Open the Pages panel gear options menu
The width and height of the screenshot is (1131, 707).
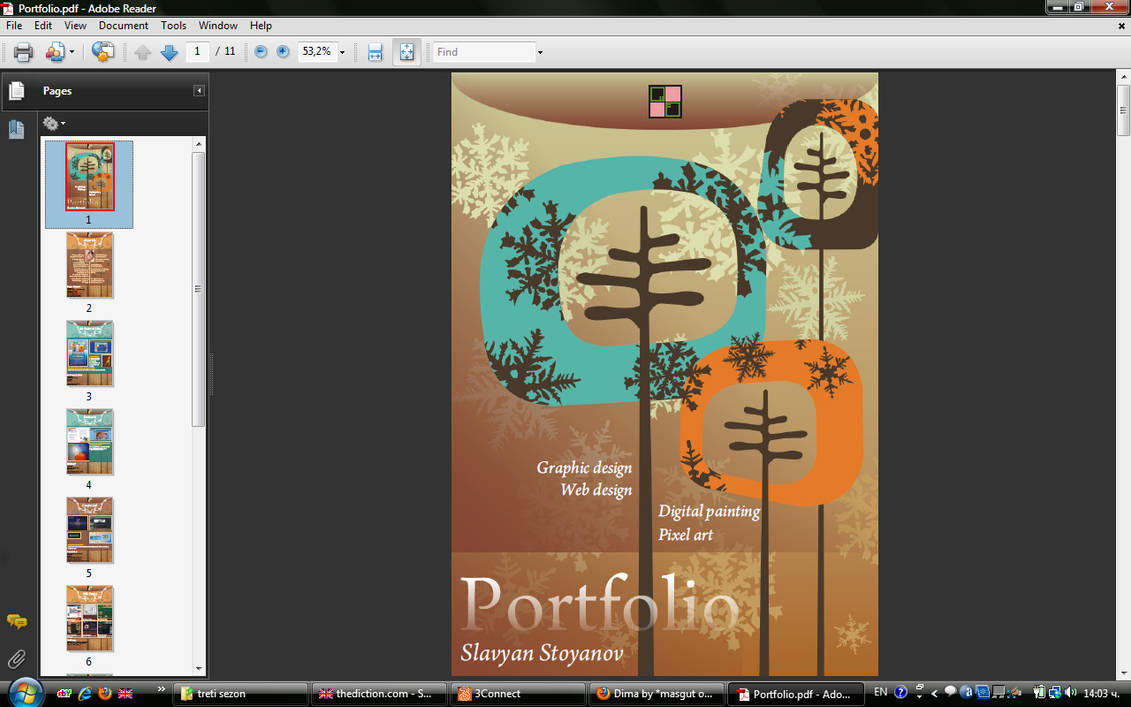[x=53, y=123]
